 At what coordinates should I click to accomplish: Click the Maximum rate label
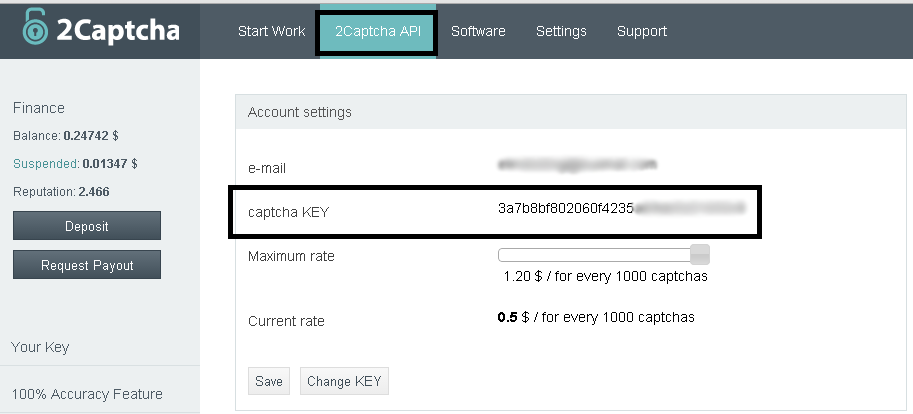291,256
